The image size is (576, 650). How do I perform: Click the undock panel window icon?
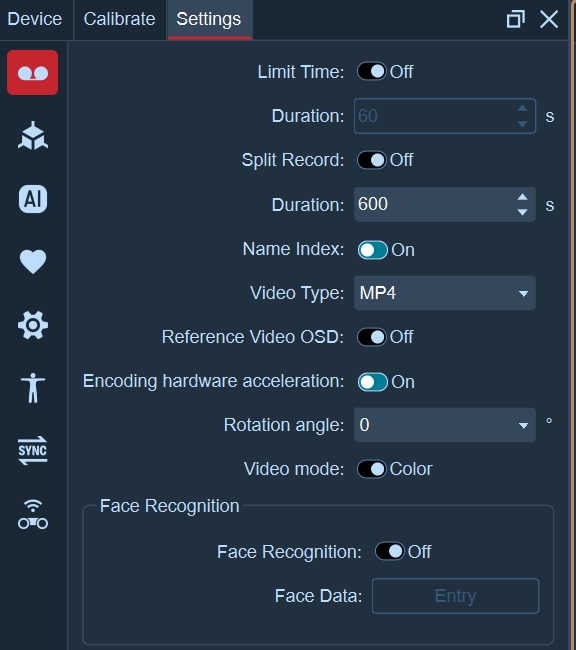[515, 19]
